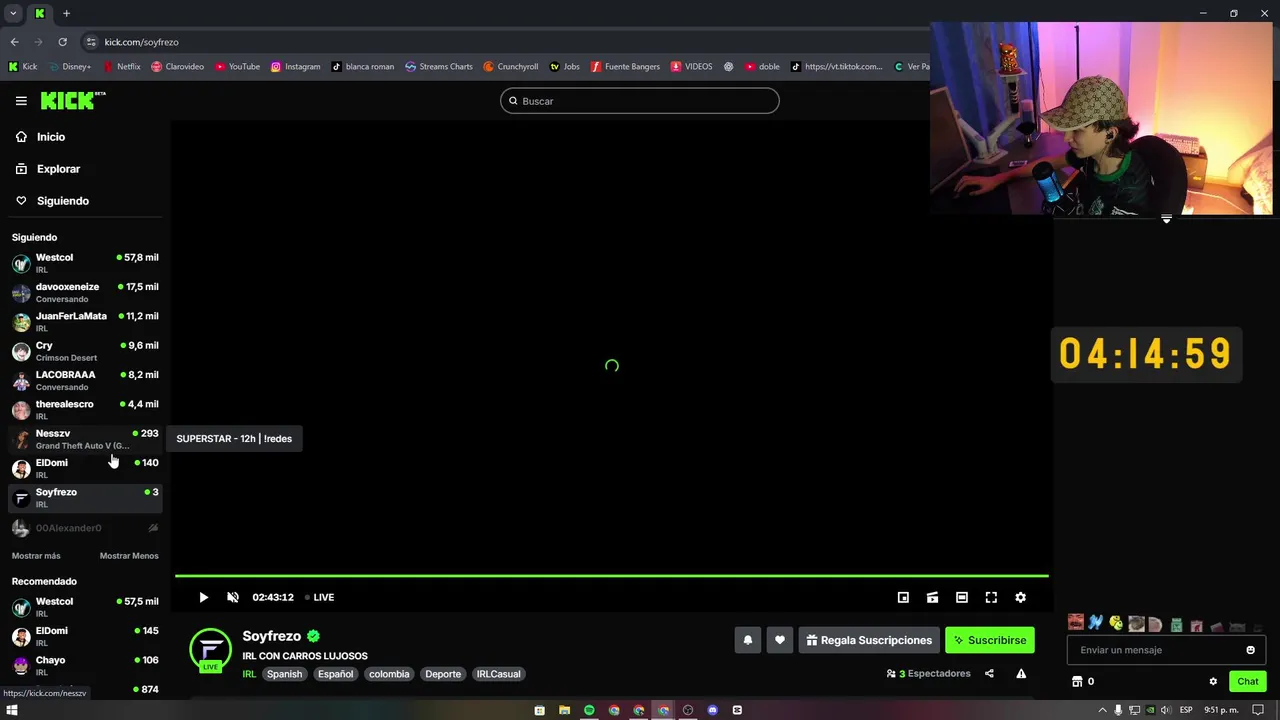Open the emoji picker in chat
This screenshot has width=1280, height=720.
[1250, 650]
